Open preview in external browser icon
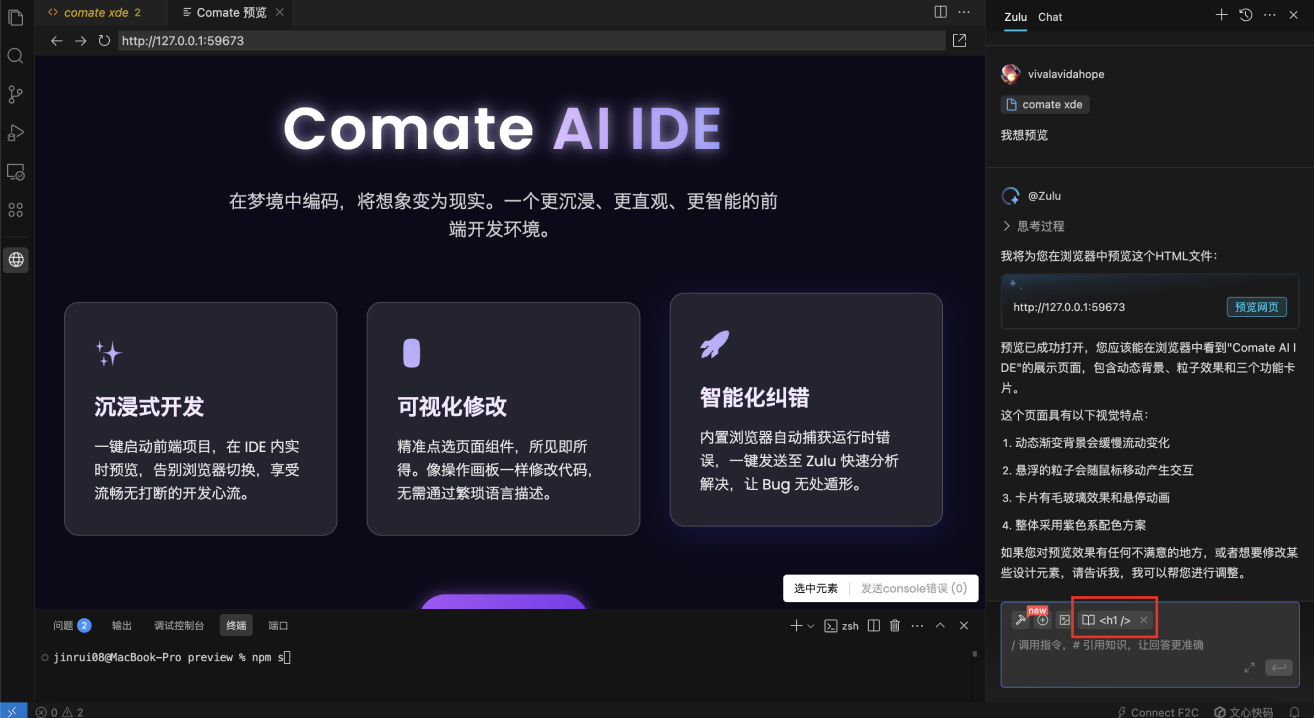 click(x=960, y=41)
